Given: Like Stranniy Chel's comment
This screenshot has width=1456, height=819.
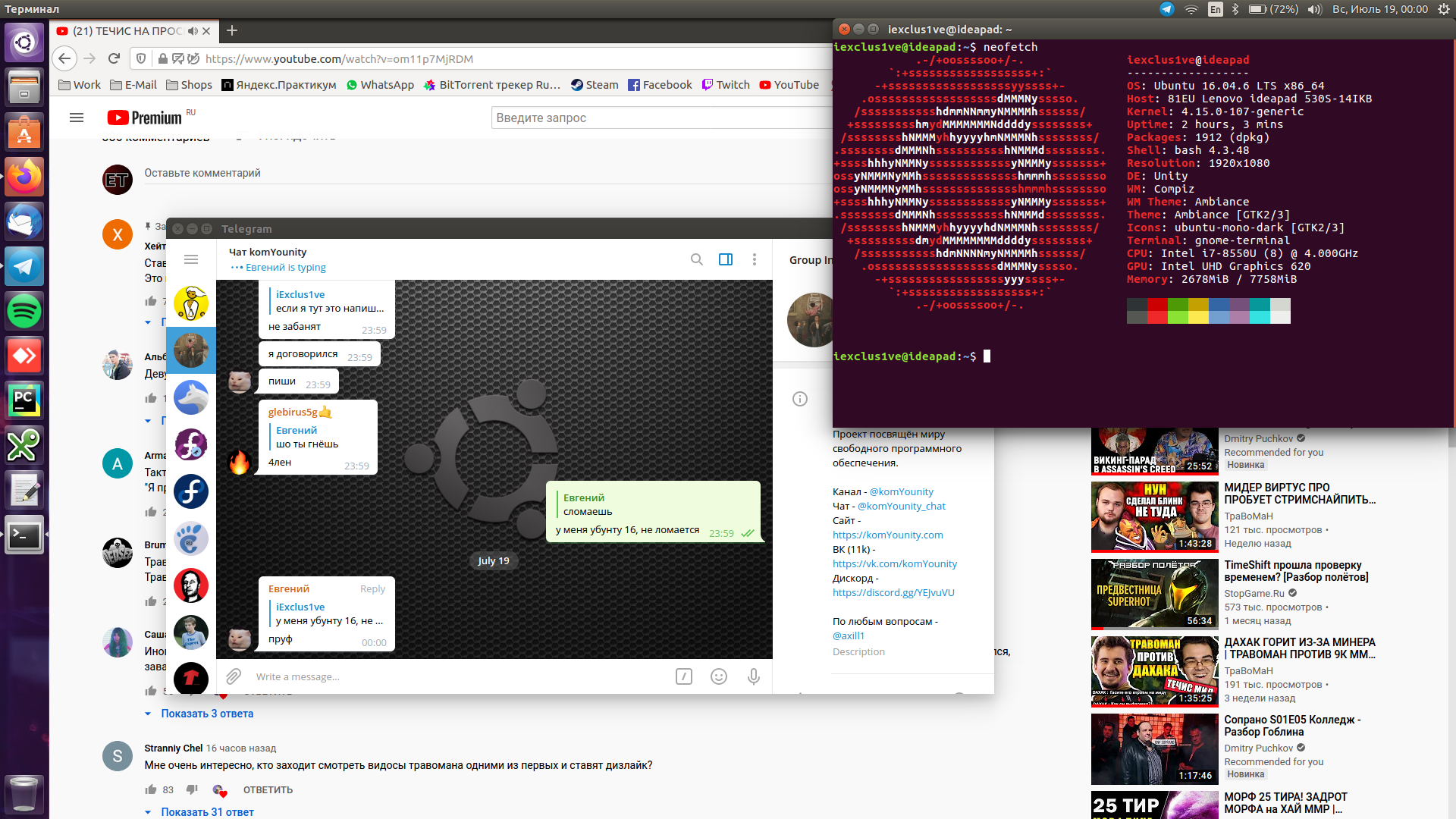Looking at the screenshot, I should [151, 790].
